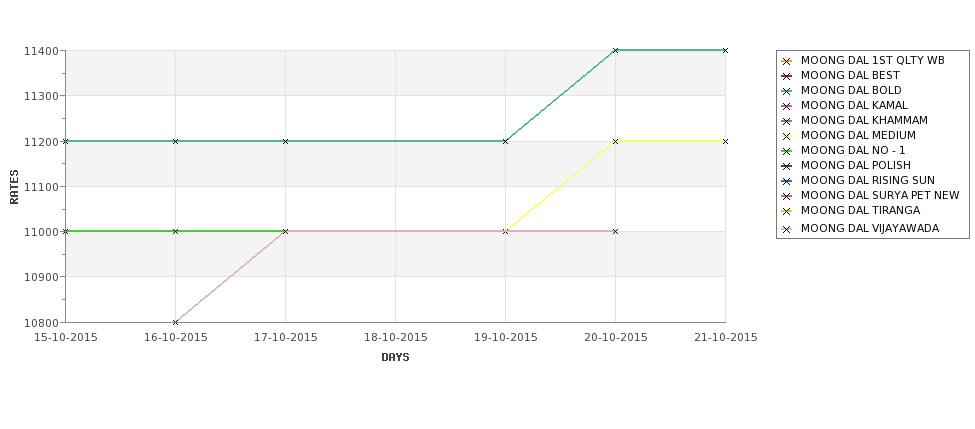Viewport: 975px width, 429px height.
Task: Click the MOONG DAL BEST legend marker
Action: [x=787, y=76]
